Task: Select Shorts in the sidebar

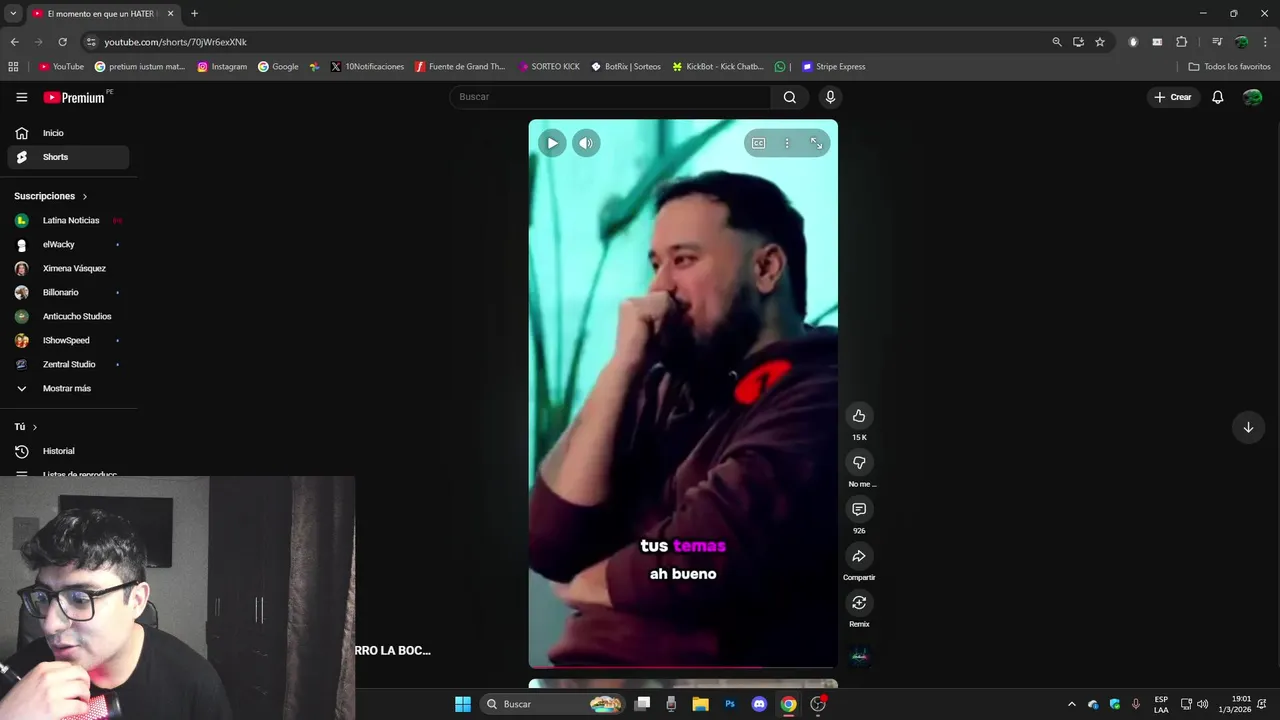Action: point(68,157)
